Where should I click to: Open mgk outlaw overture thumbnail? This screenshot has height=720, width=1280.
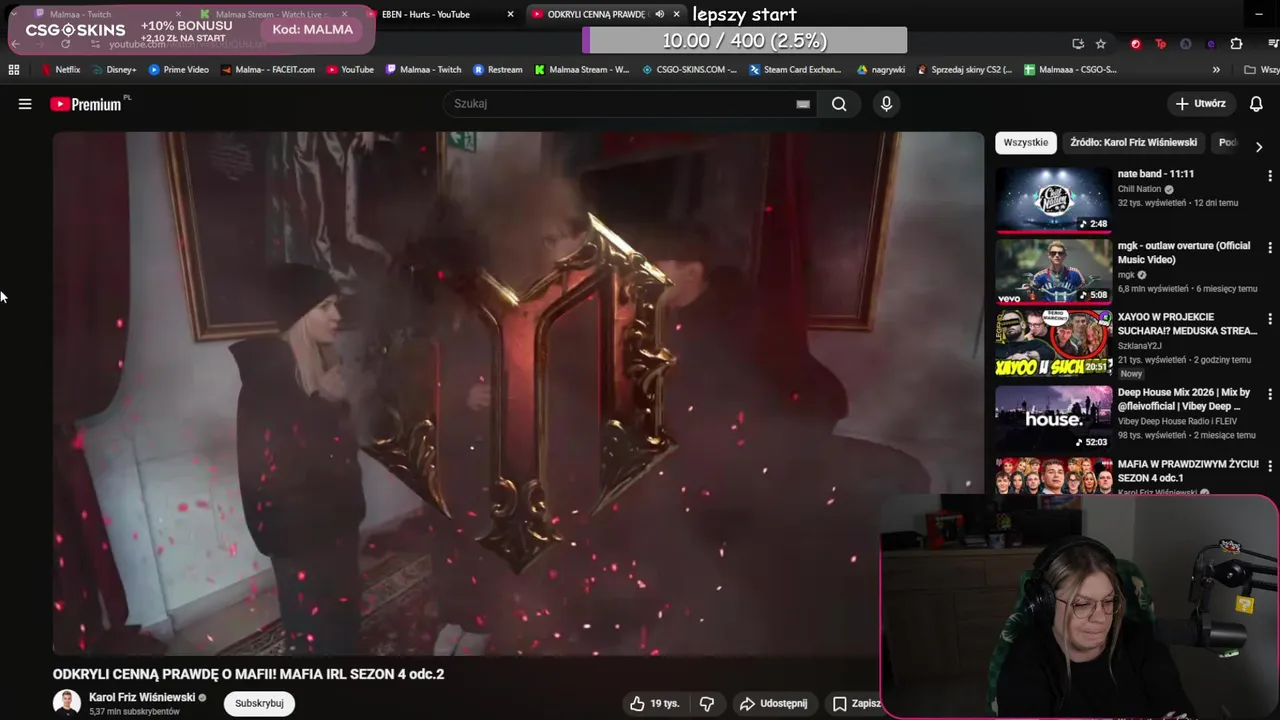1053,271
